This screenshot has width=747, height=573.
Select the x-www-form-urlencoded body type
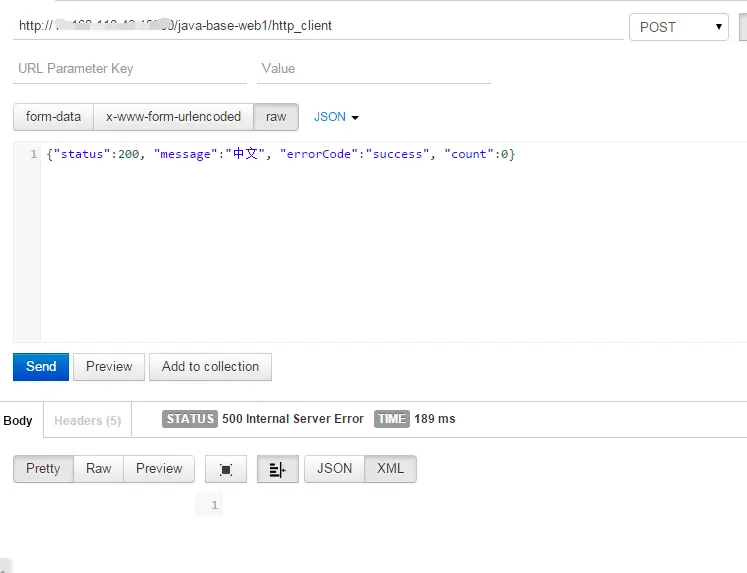[x=173, y=117]
